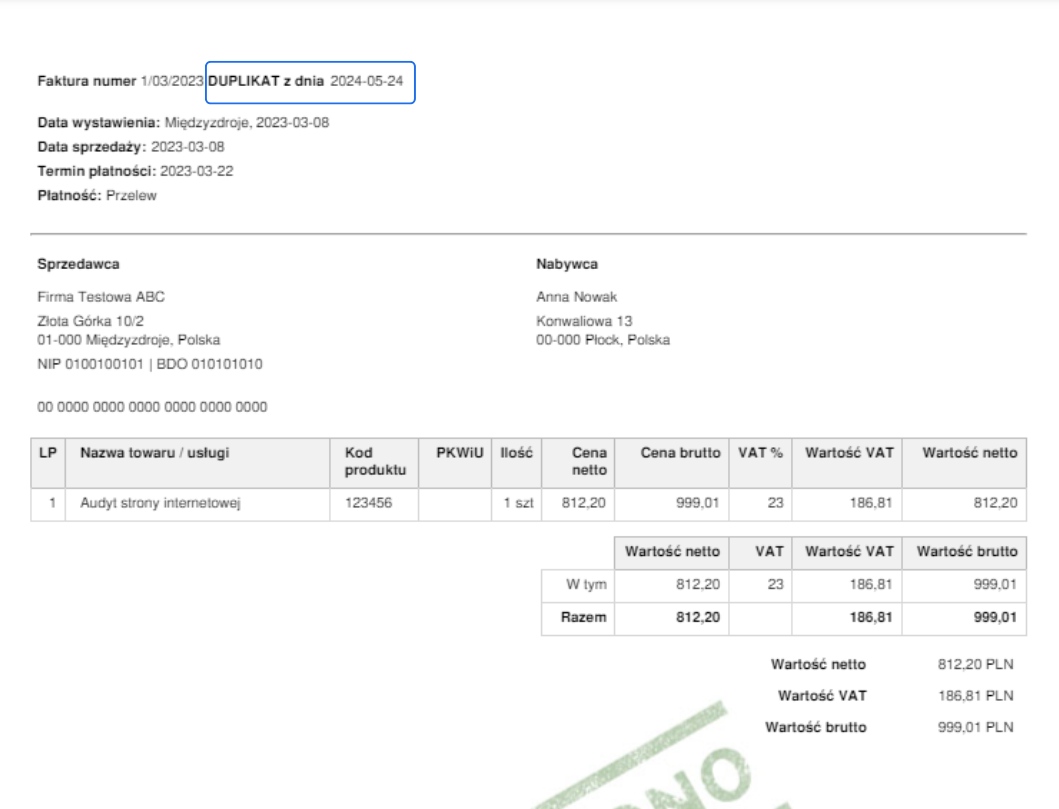
Task: Select the payment method 'Przelew'
Action: pyautogui.click(x=131, y=196)
